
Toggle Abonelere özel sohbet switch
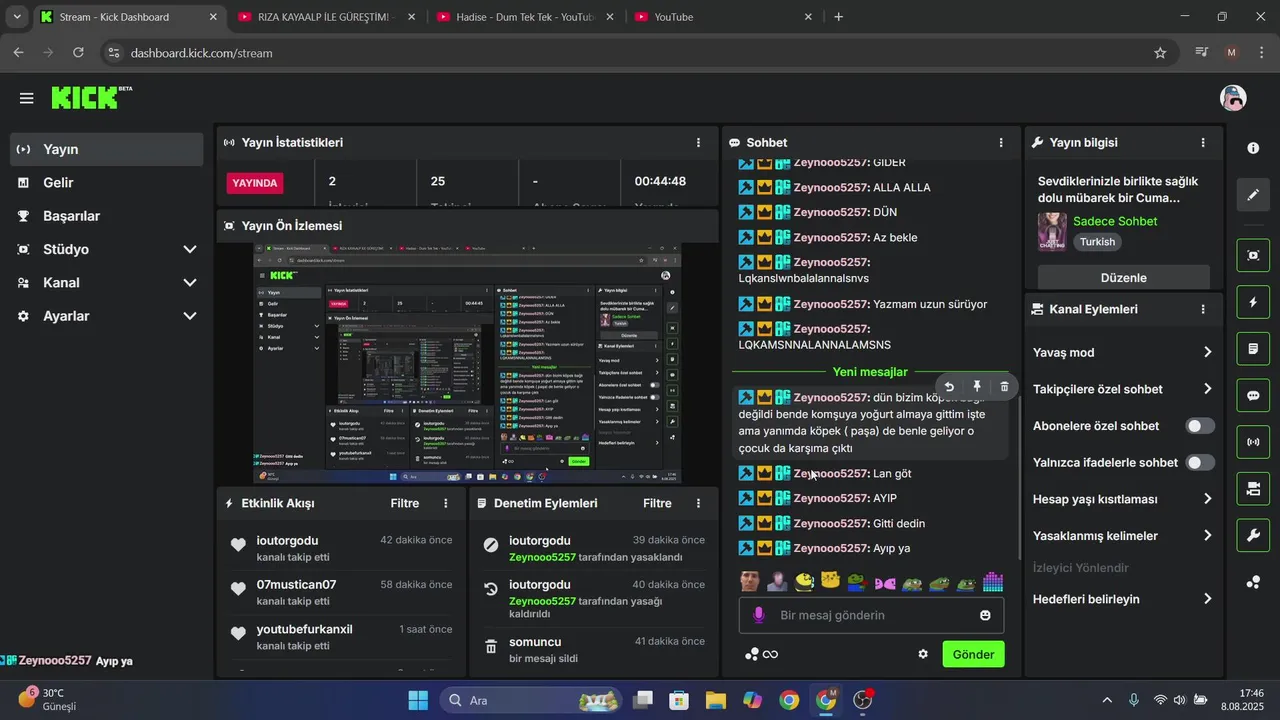[x=1200, y=426]
